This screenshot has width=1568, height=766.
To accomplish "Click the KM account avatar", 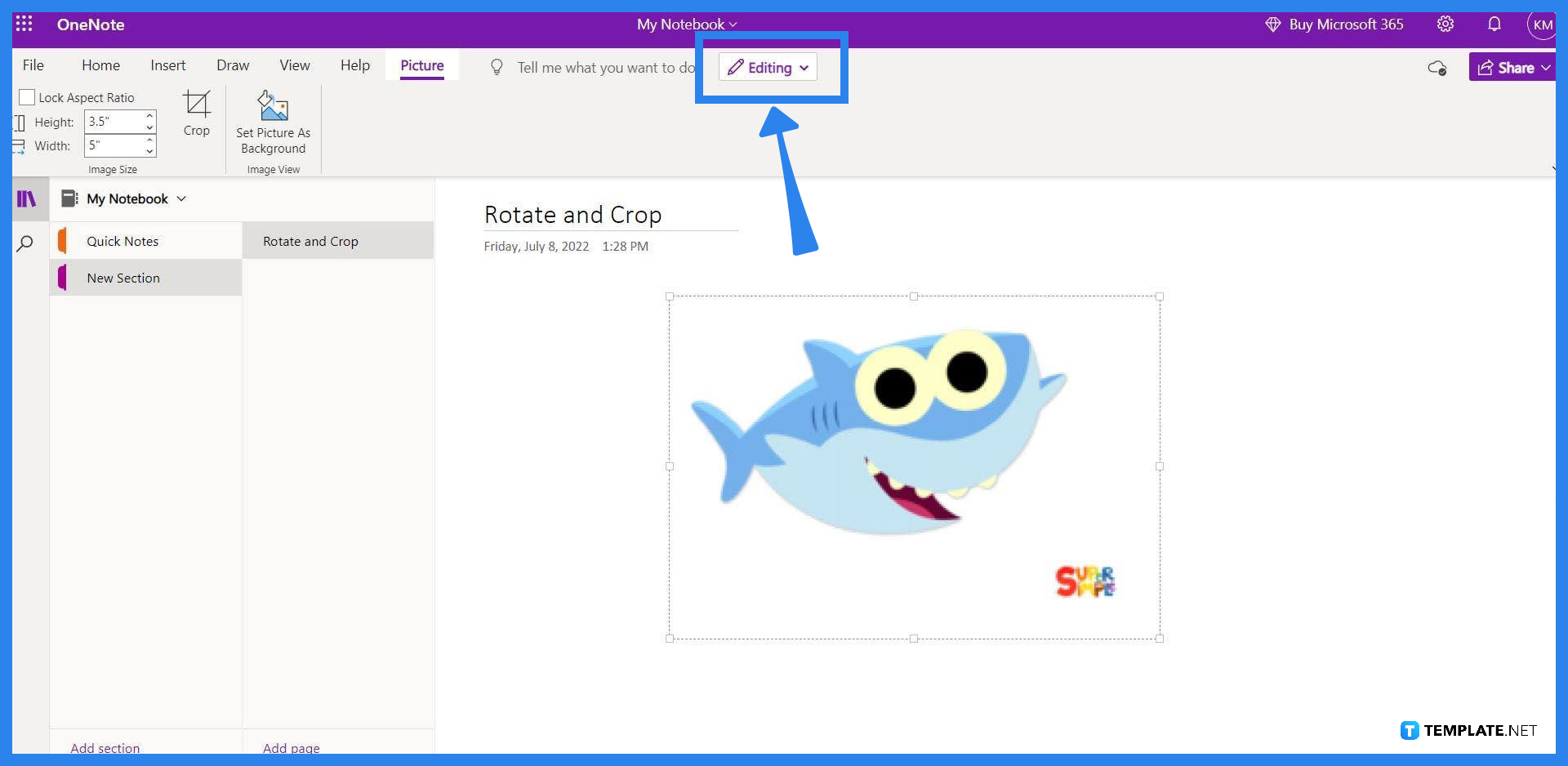I will tap(1542, 24).
